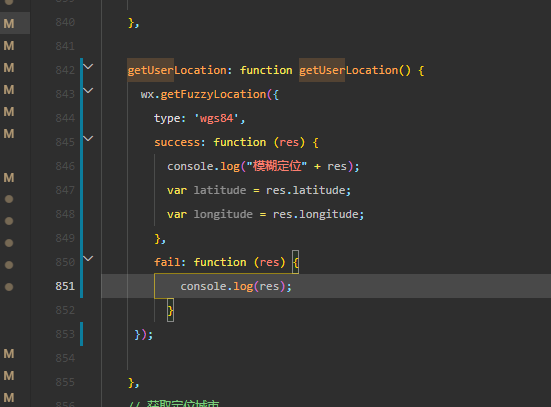
Task: Click the success property key
Action: (177, 142)
